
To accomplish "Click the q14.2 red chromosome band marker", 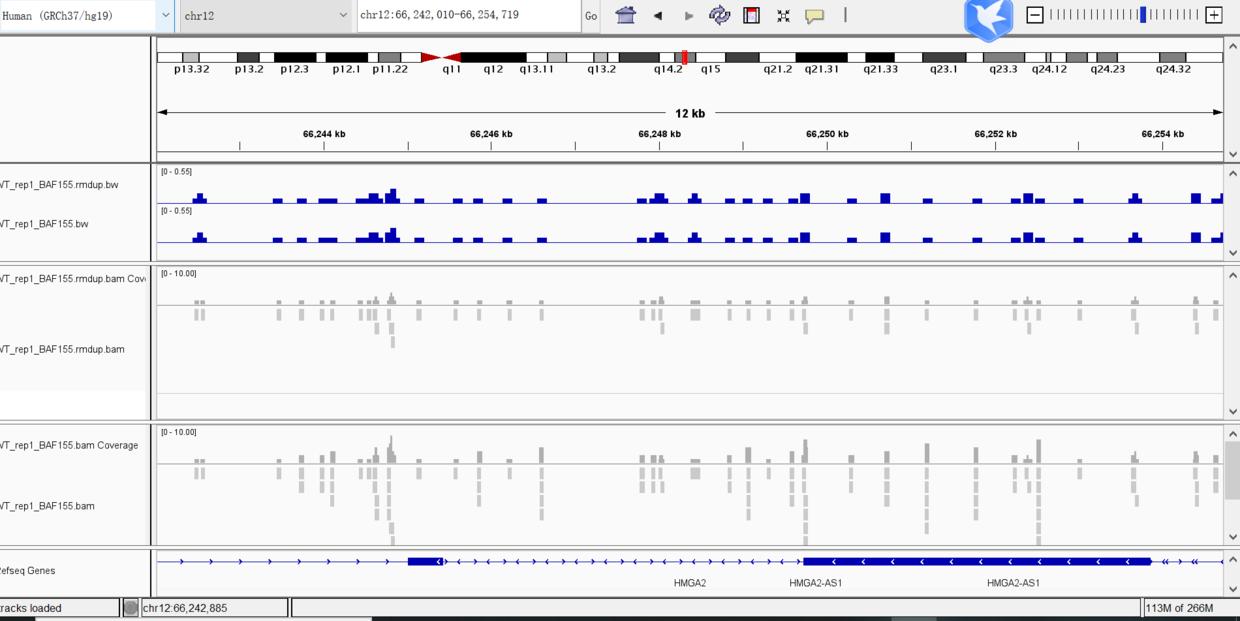I will pos(685,58).
